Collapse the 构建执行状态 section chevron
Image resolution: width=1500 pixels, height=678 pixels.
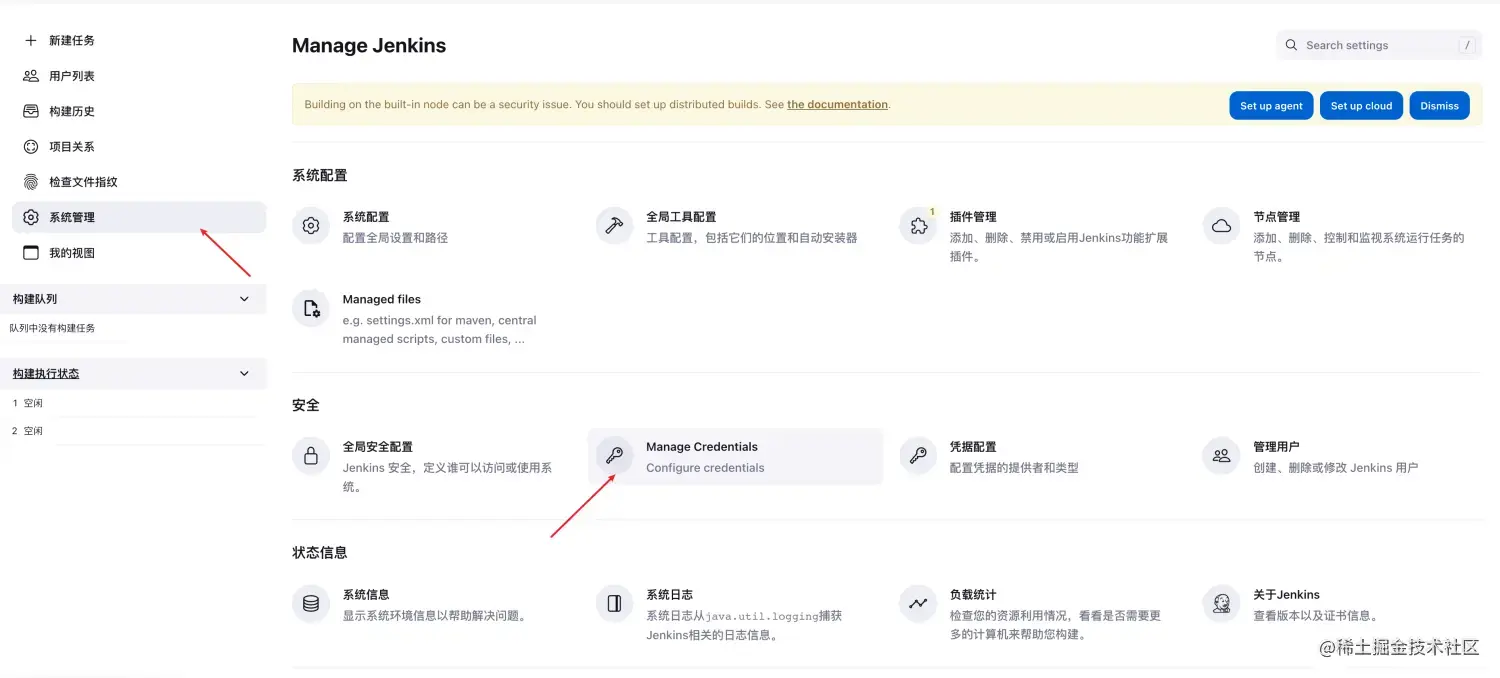[245, 373]
